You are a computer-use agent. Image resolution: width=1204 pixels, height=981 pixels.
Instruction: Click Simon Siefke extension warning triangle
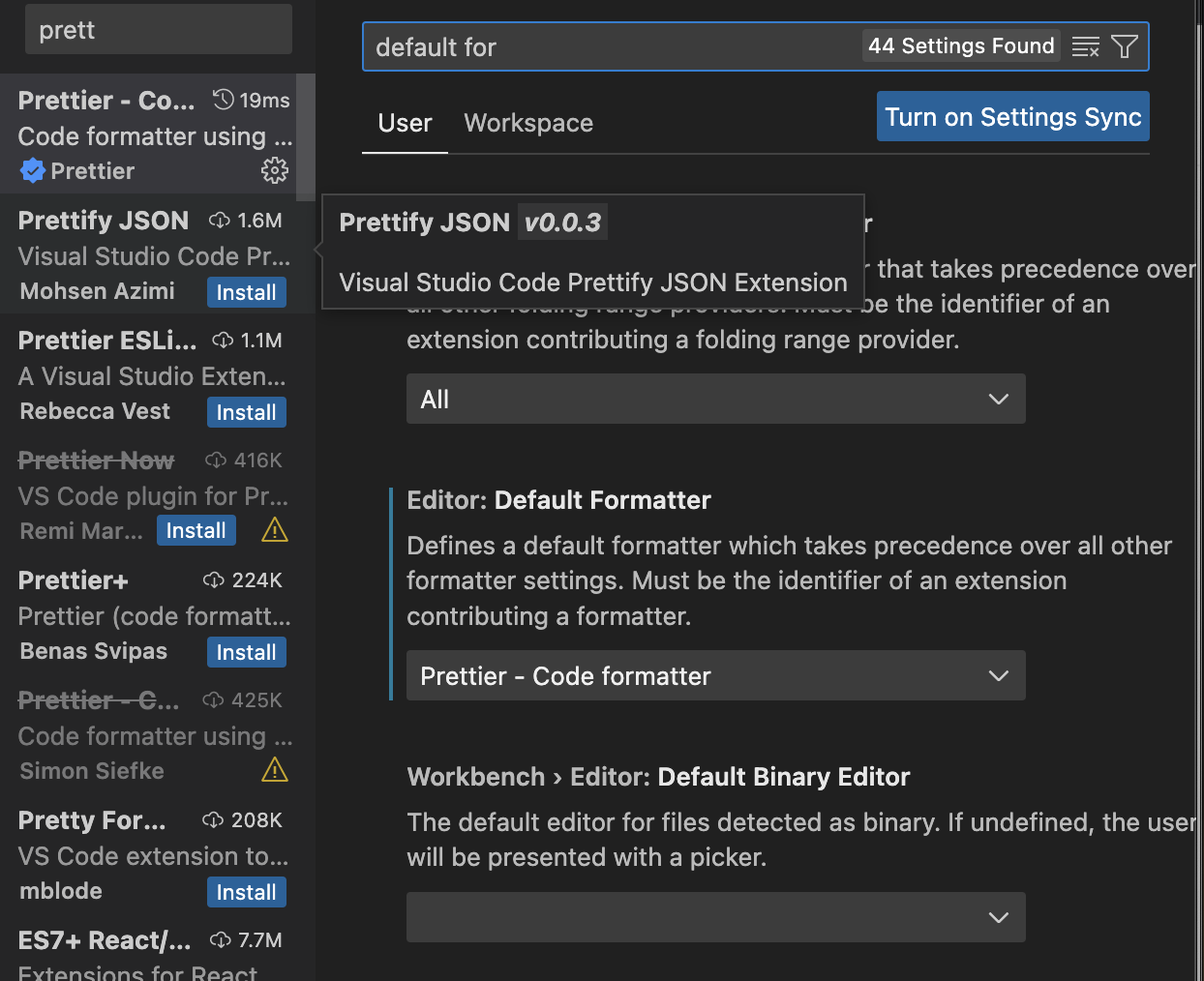pyautogui.click(x=275, y=770)
